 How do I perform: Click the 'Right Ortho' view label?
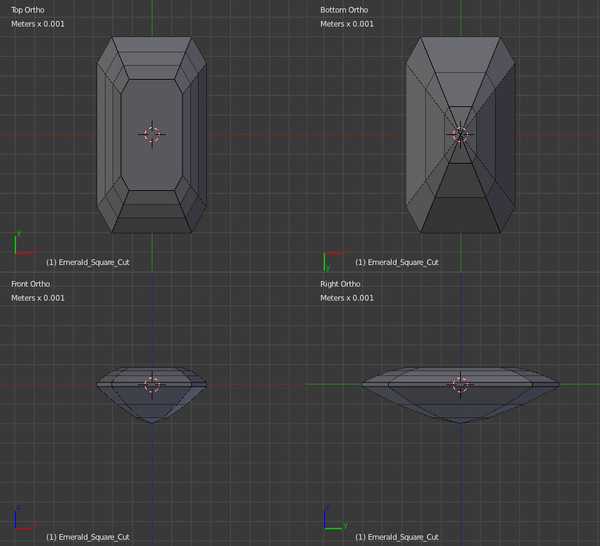coord(340,284)
